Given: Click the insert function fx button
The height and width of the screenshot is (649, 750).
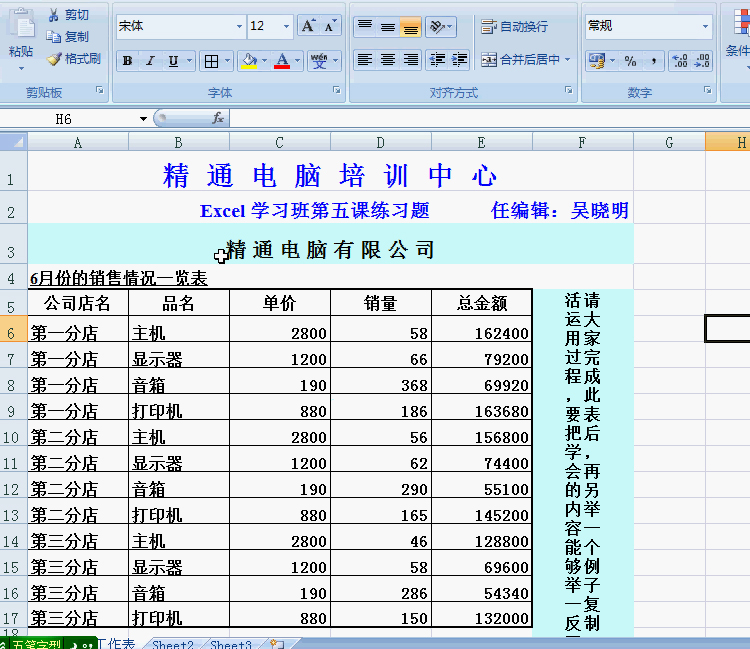Looking at the screenshot, I should point(218,118).
